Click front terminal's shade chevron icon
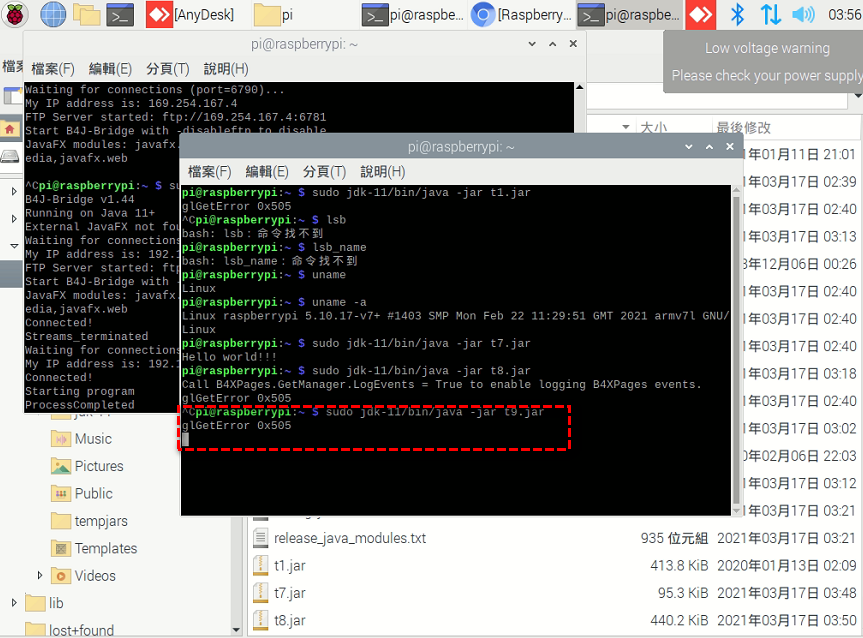Image resolution: width=863 pixels, height=638 pixels. click(689, 147)
